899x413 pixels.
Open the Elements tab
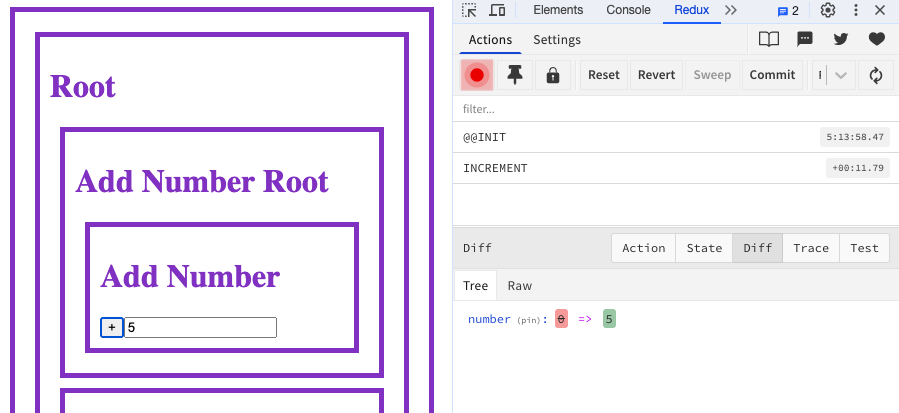click(x=558, y=10)
